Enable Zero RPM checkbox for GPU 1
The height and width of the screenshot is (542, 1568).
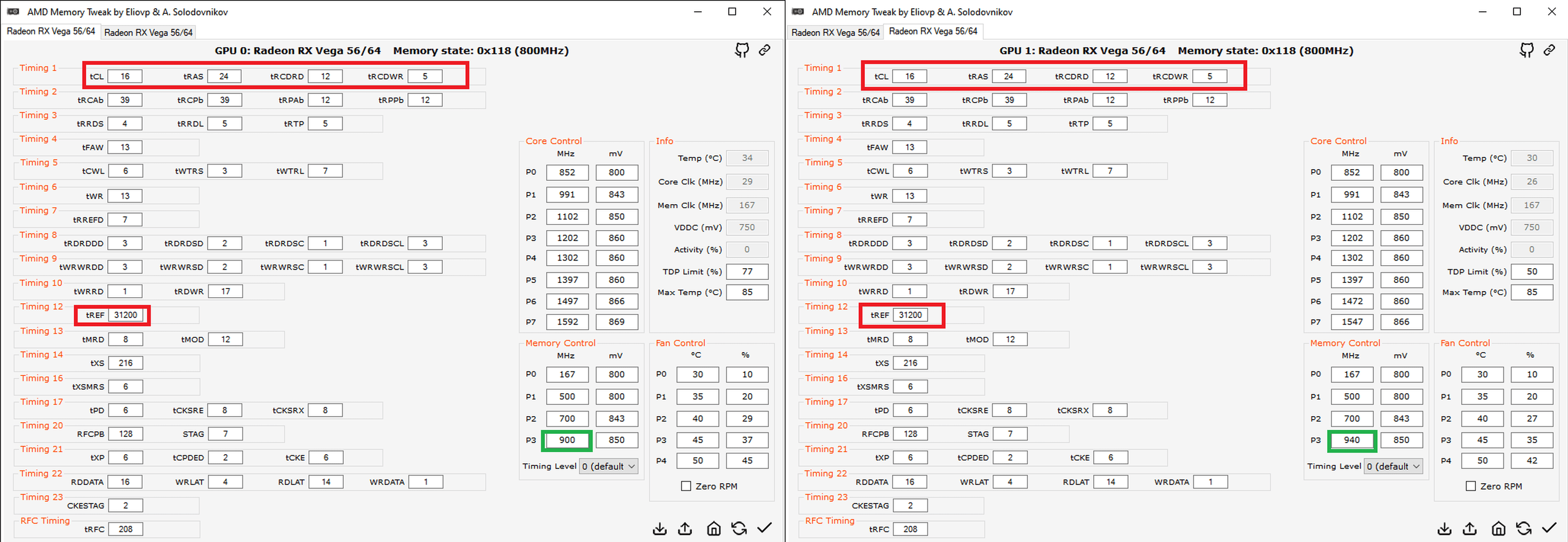coord(1470,486)
